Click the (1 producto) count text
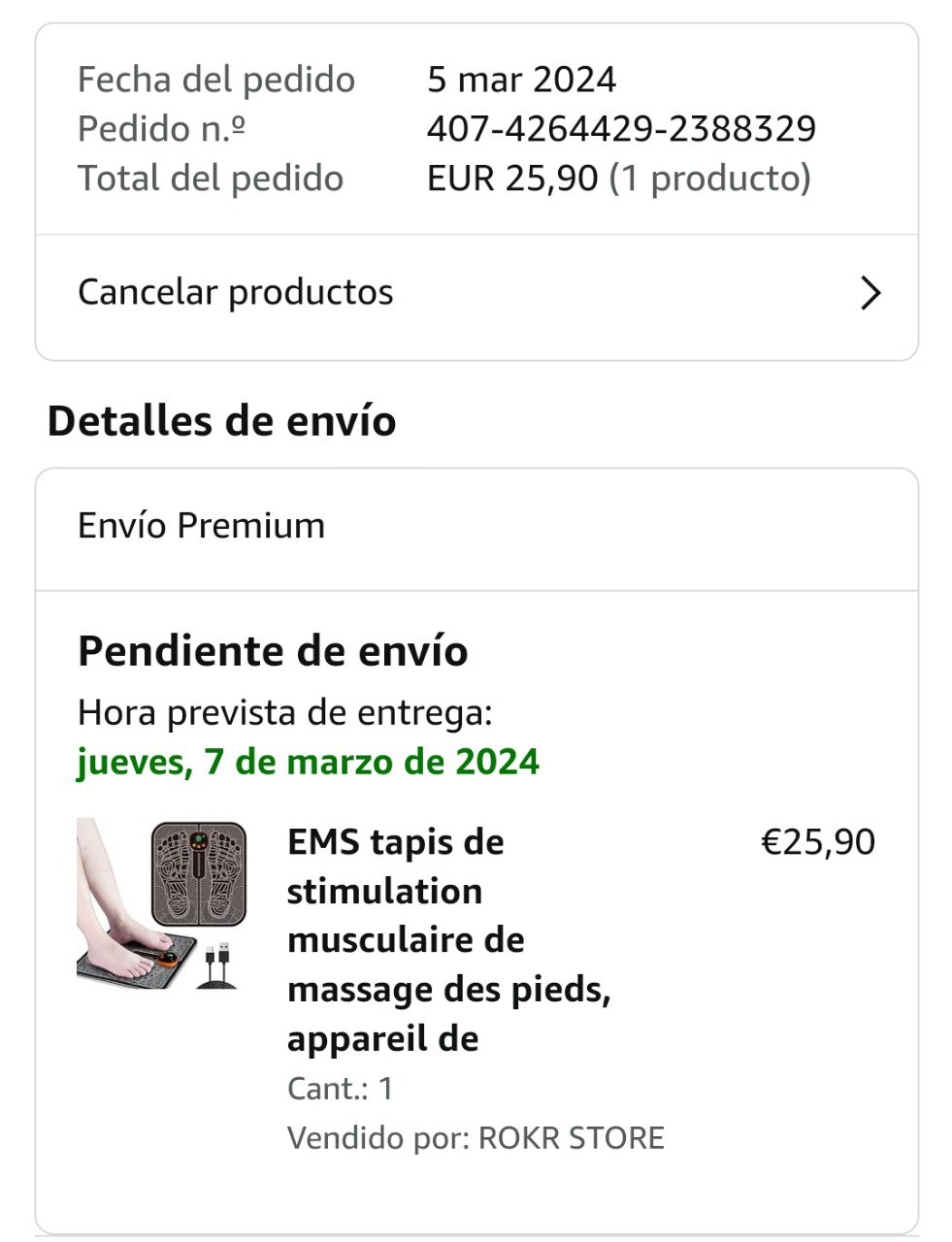Screen dimensions: 952x1242 709,179
